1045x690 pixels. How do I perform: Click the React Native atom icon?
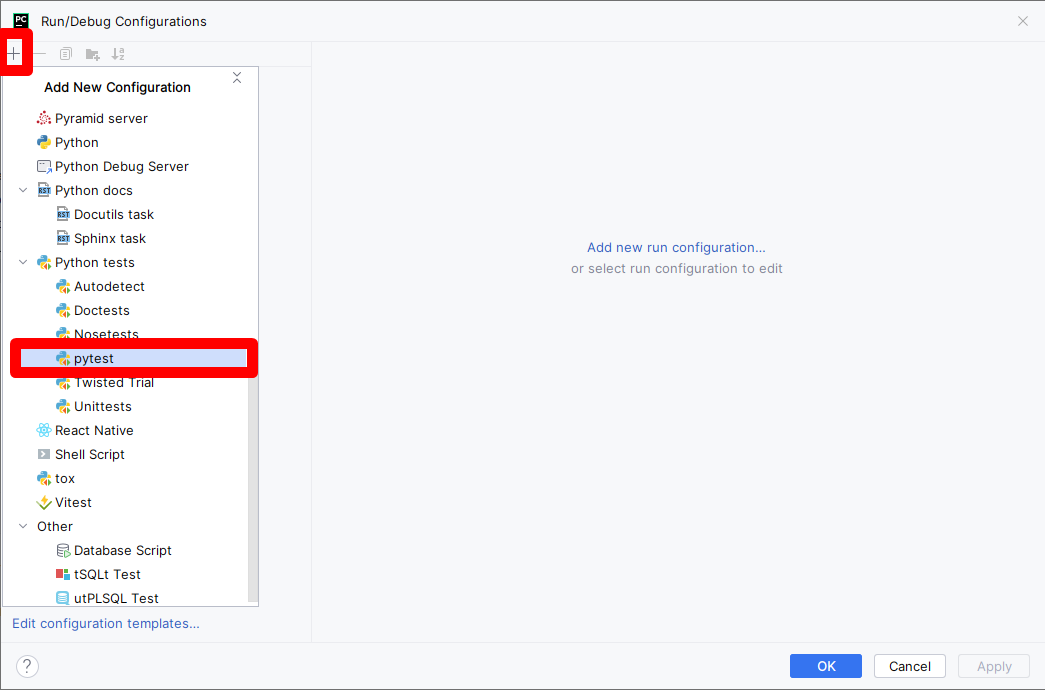pyautogui.click(x=44, y=430)
